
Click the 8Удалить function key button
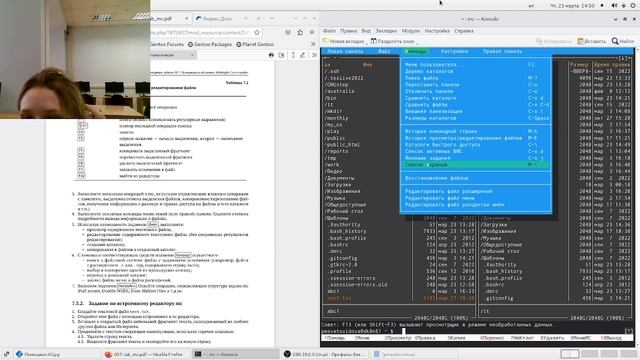[x=551, y=338]
